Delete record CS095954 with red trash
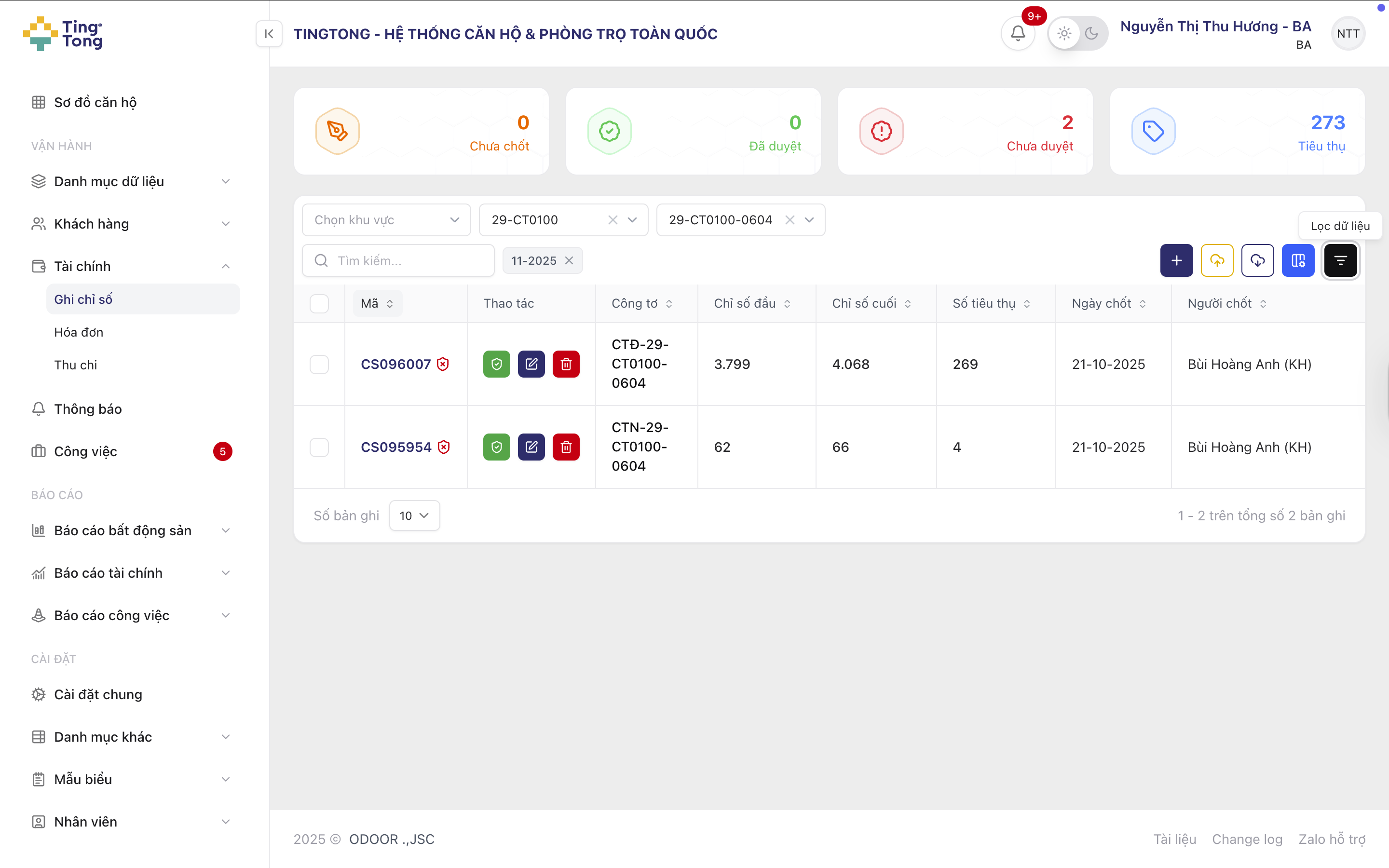Image resolution: width=1389 pixels, height=868 pixels. [566, 447]
